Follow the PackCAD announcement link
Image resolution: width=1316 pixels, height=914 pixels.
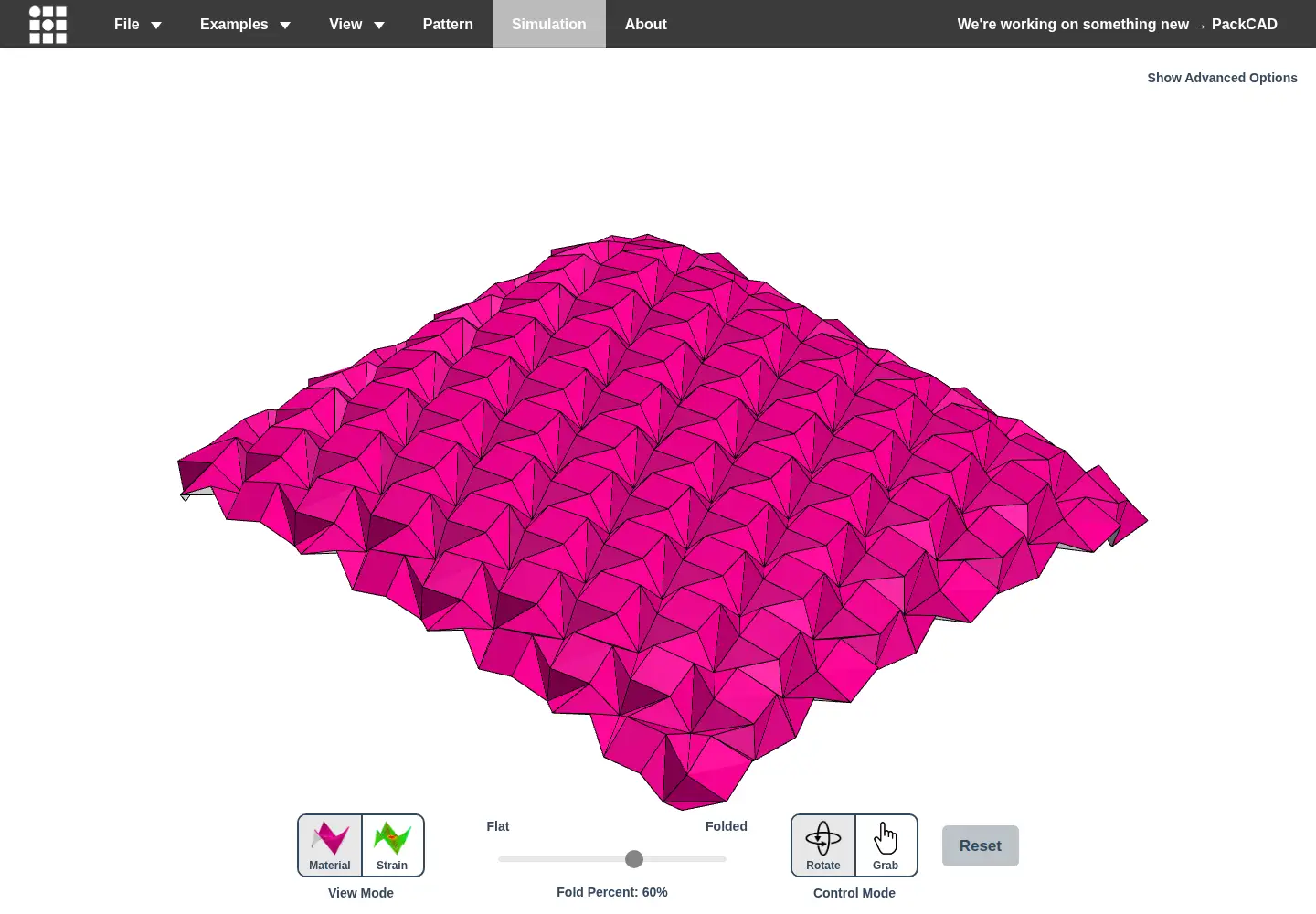pos(1117,25)
